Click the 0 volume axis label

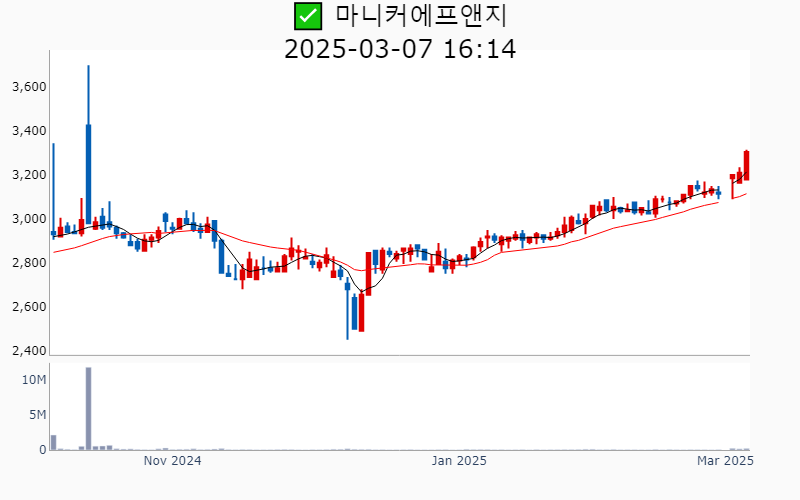coord(43,450)
